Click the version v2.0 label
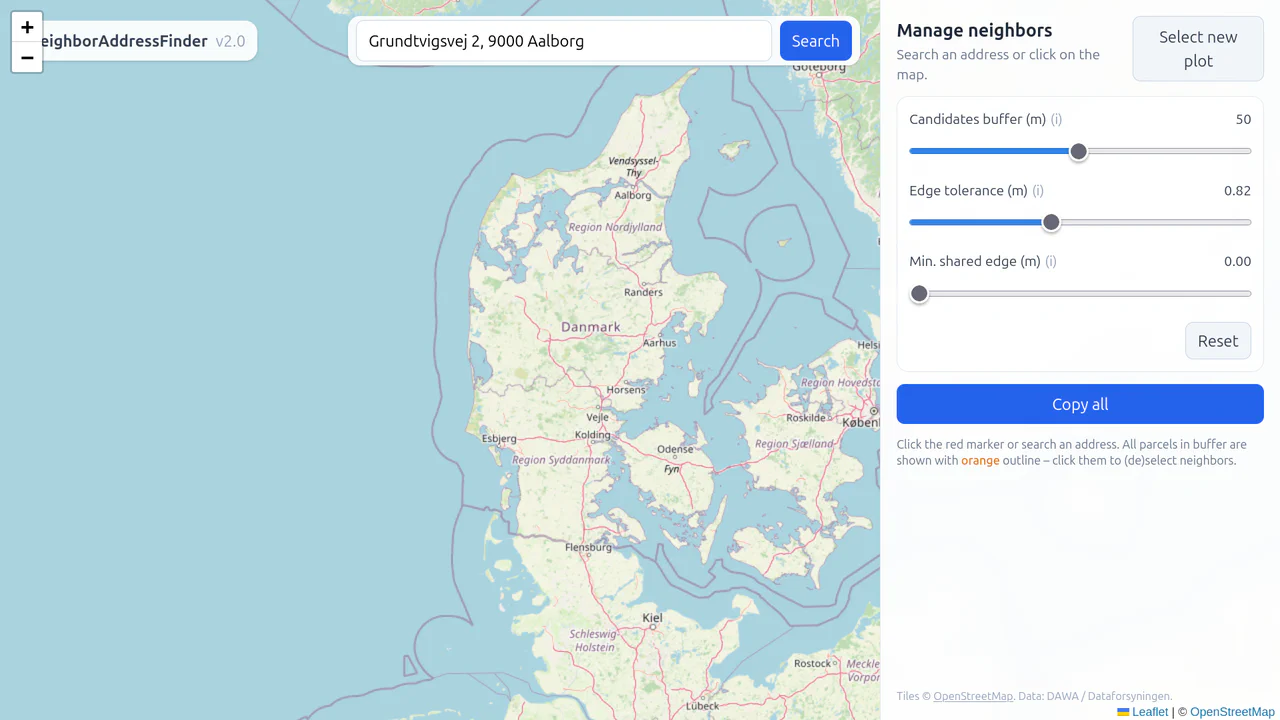 (230, 41)
